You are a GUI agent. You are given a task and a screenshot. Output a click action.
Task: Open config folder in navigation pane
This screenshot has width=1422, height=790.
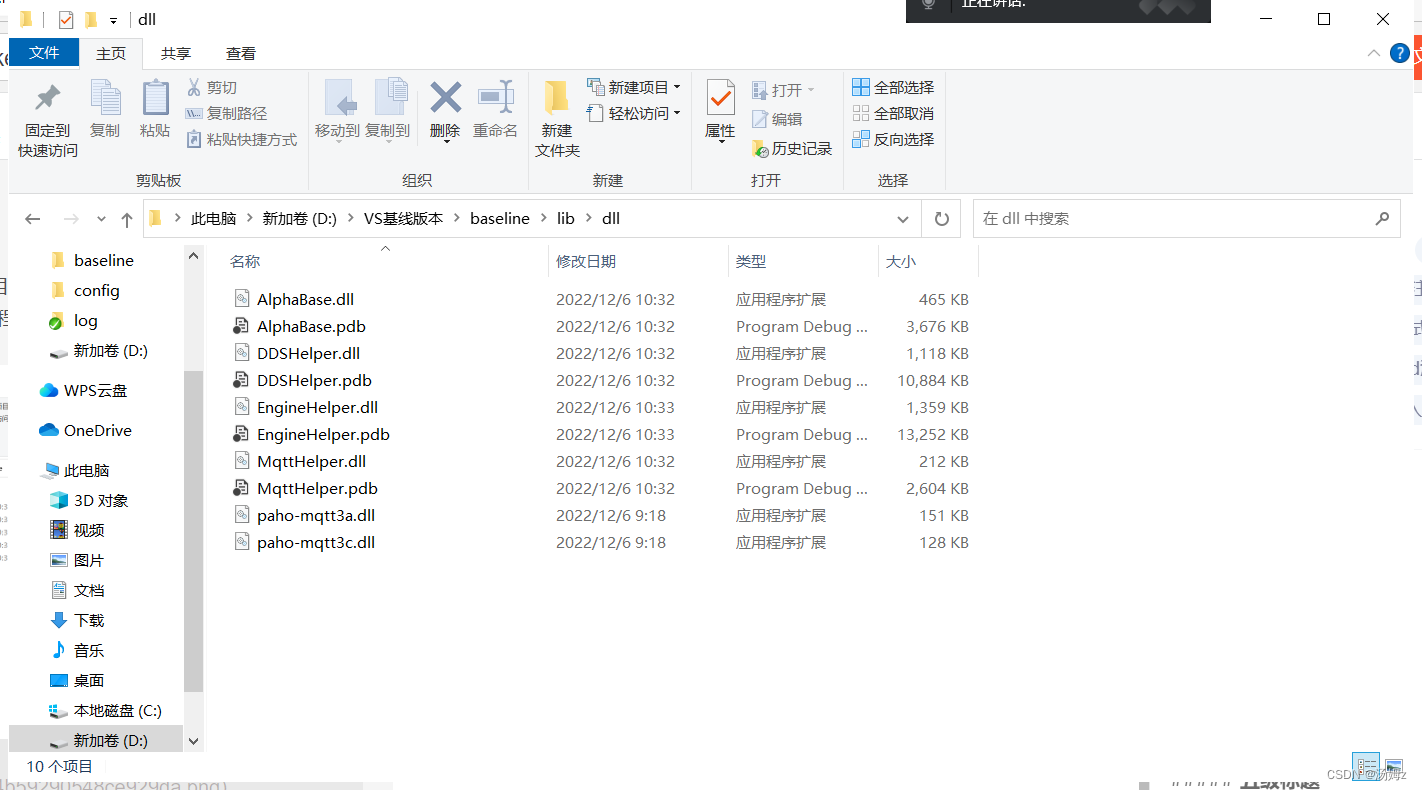pyautogui.click(x=97, y=290)
